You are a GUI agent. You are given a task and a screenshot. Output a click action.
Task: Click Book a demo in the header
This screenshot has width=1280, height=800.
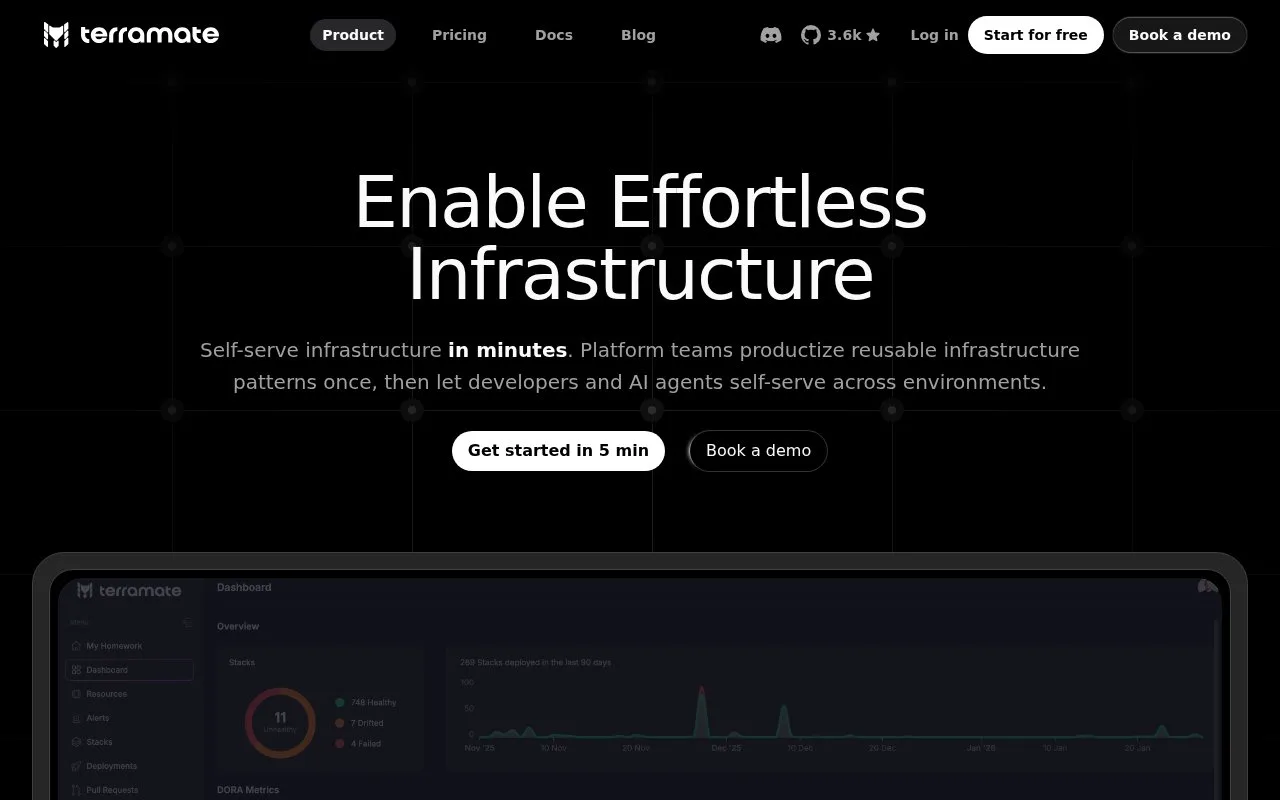(x=1180, y=35)
